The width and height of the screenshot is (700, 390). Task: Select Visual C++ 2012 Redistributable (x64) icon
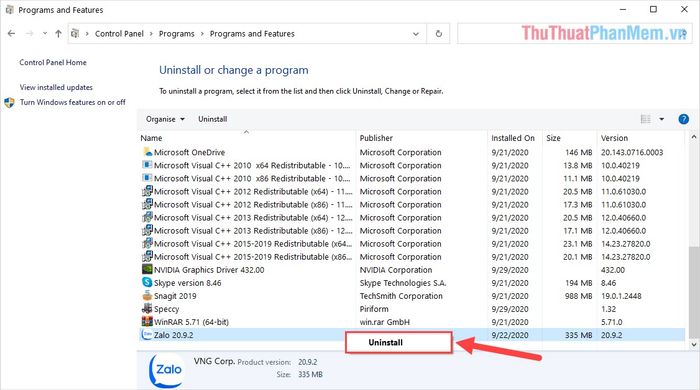(x=147, y=191)
